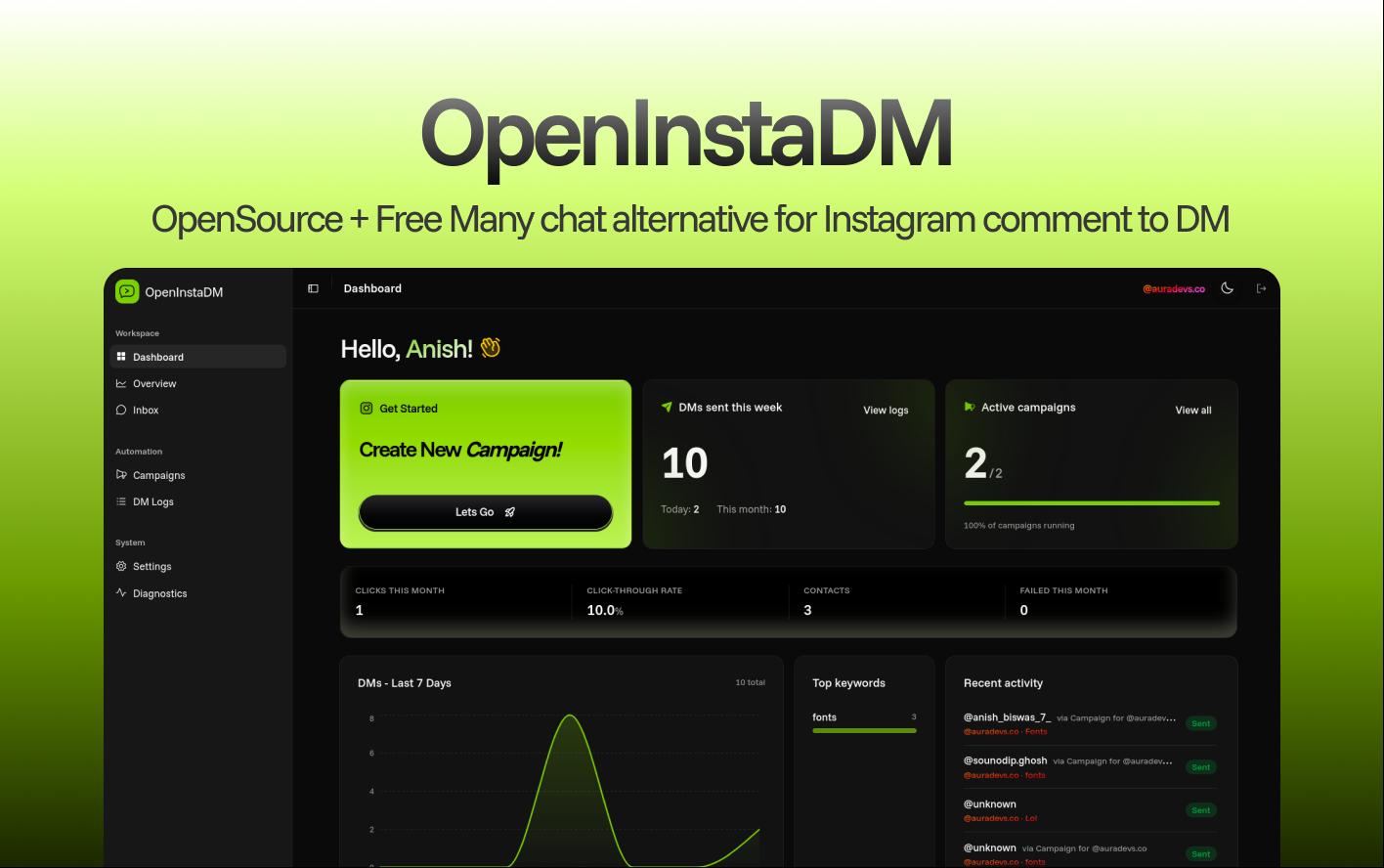
Task: Open @anish_biswas_7_ activity entry
Action: (1090, 723)
